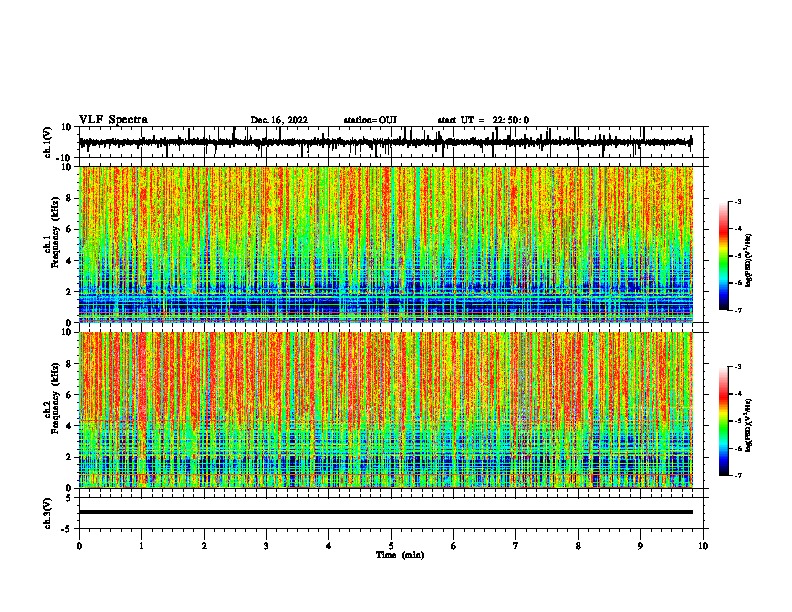This screenshot has width=792, height=612.
Task: Click the 'Time (min)' x-axis label
Action: pos(400,555)
